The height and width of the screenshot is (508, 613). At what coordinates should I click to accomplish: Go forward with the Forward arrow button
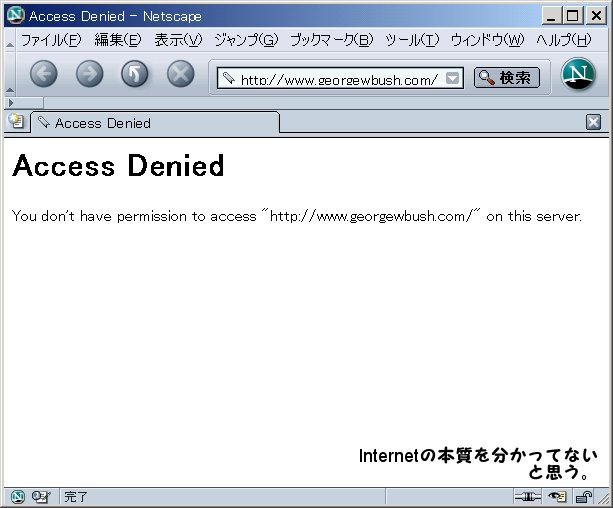click(90, 74)
